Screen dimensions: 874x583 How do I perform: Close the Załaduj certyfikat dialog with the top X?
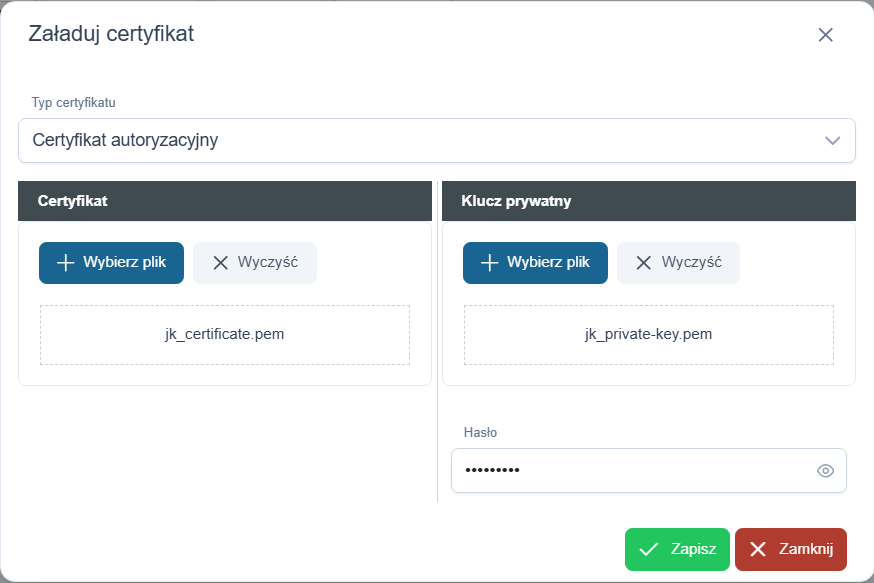coord(825,35)
